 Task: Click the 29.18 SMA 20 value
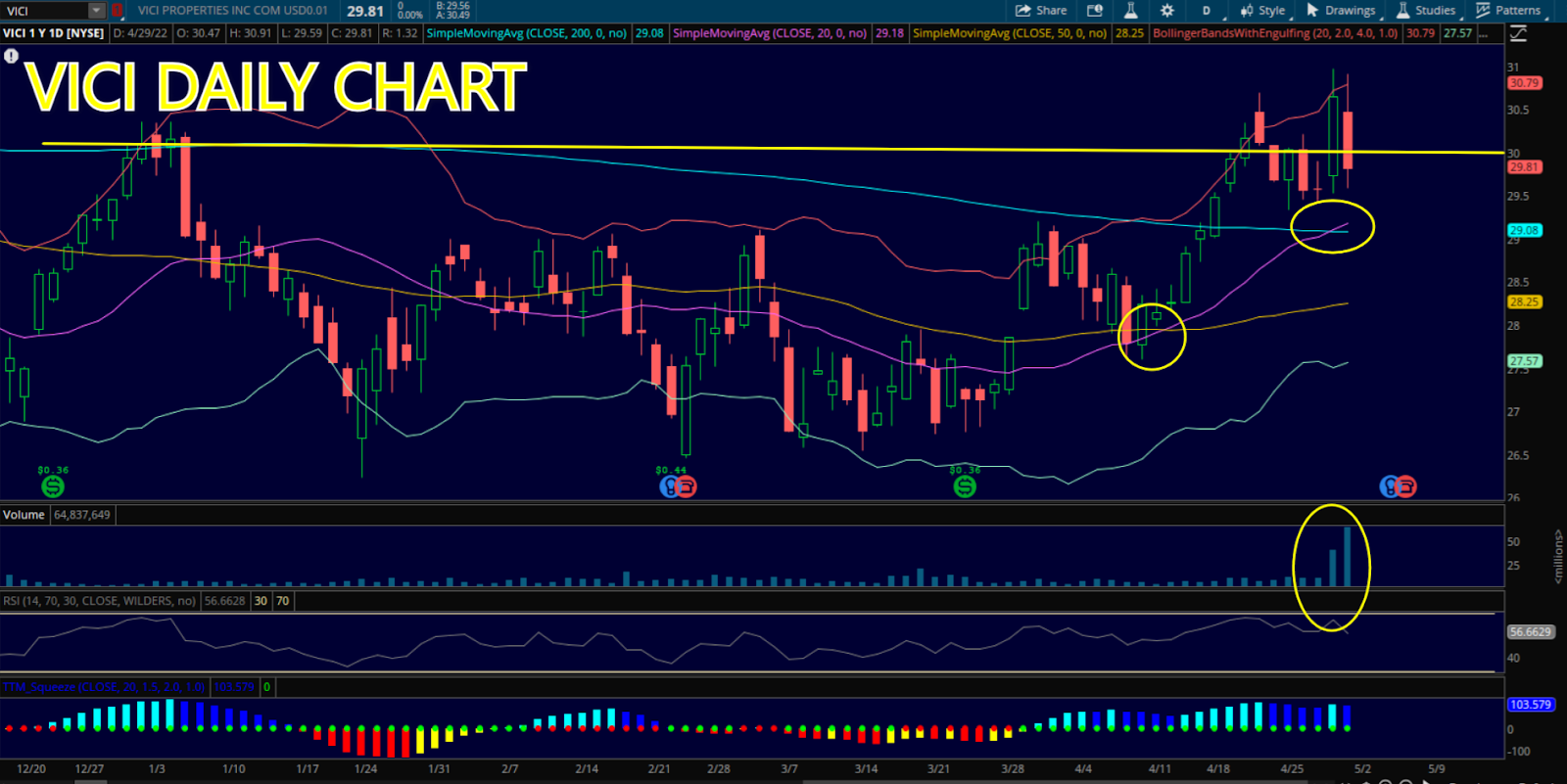point(889,33)
